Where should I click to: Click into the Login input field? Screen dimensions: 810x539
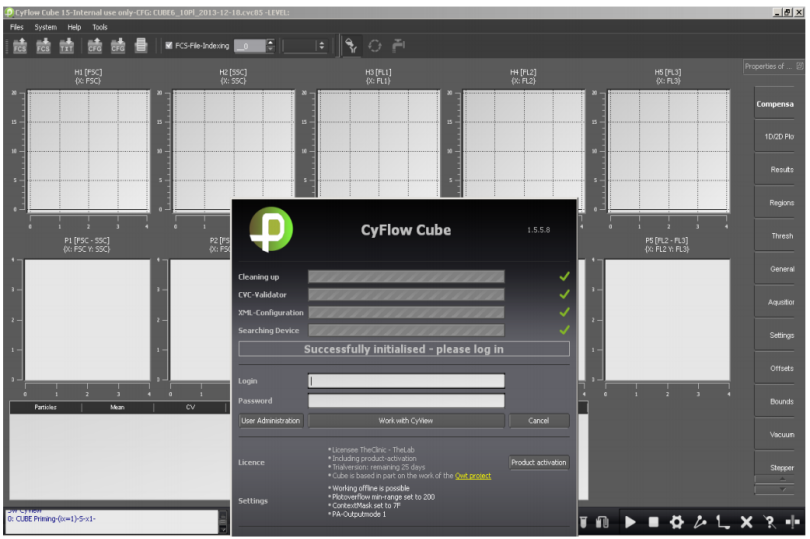click(406, 381)
